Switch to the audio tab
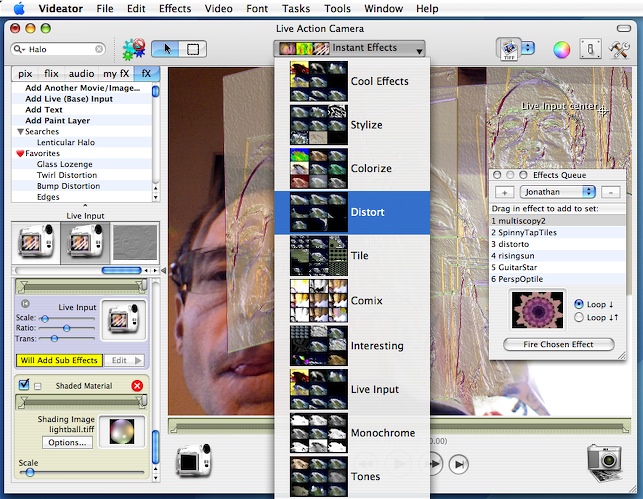This screenshot has height=499, width=643. [x=81, y=73]
